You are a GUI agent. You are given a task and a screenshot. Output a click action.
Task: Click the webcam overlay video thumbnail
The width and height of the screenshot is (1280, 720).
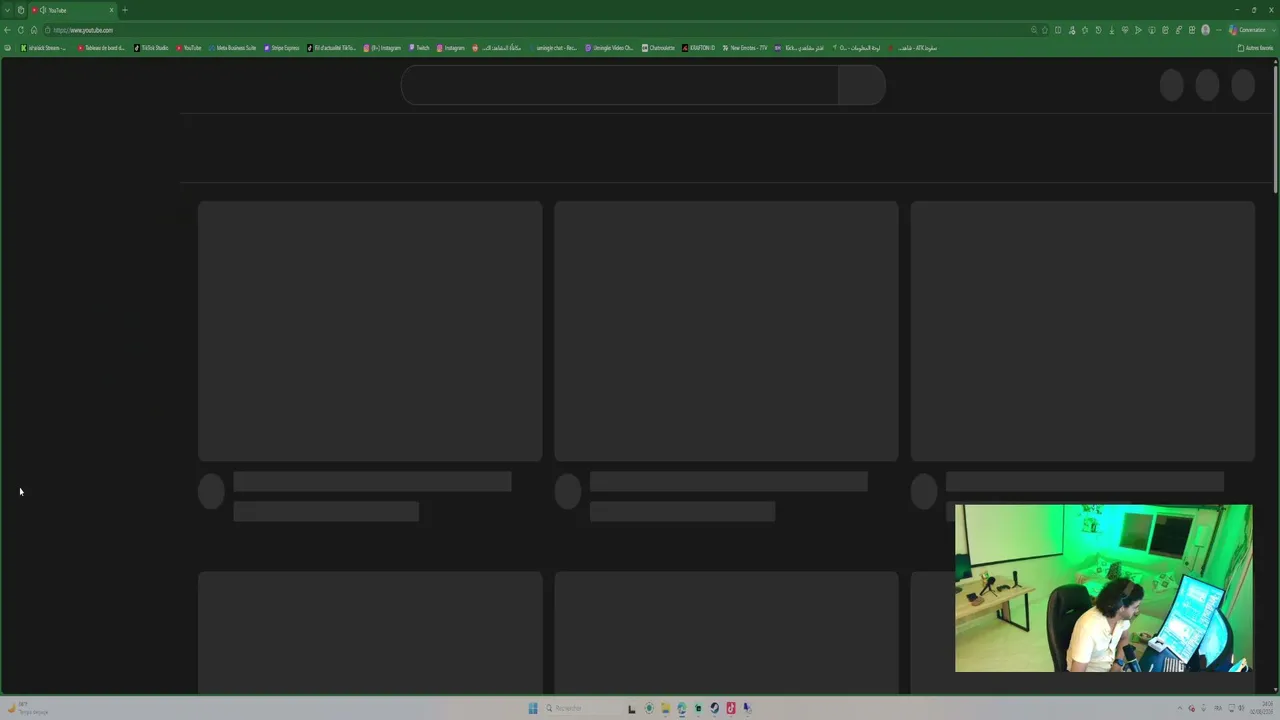[x=1103, y=588]
